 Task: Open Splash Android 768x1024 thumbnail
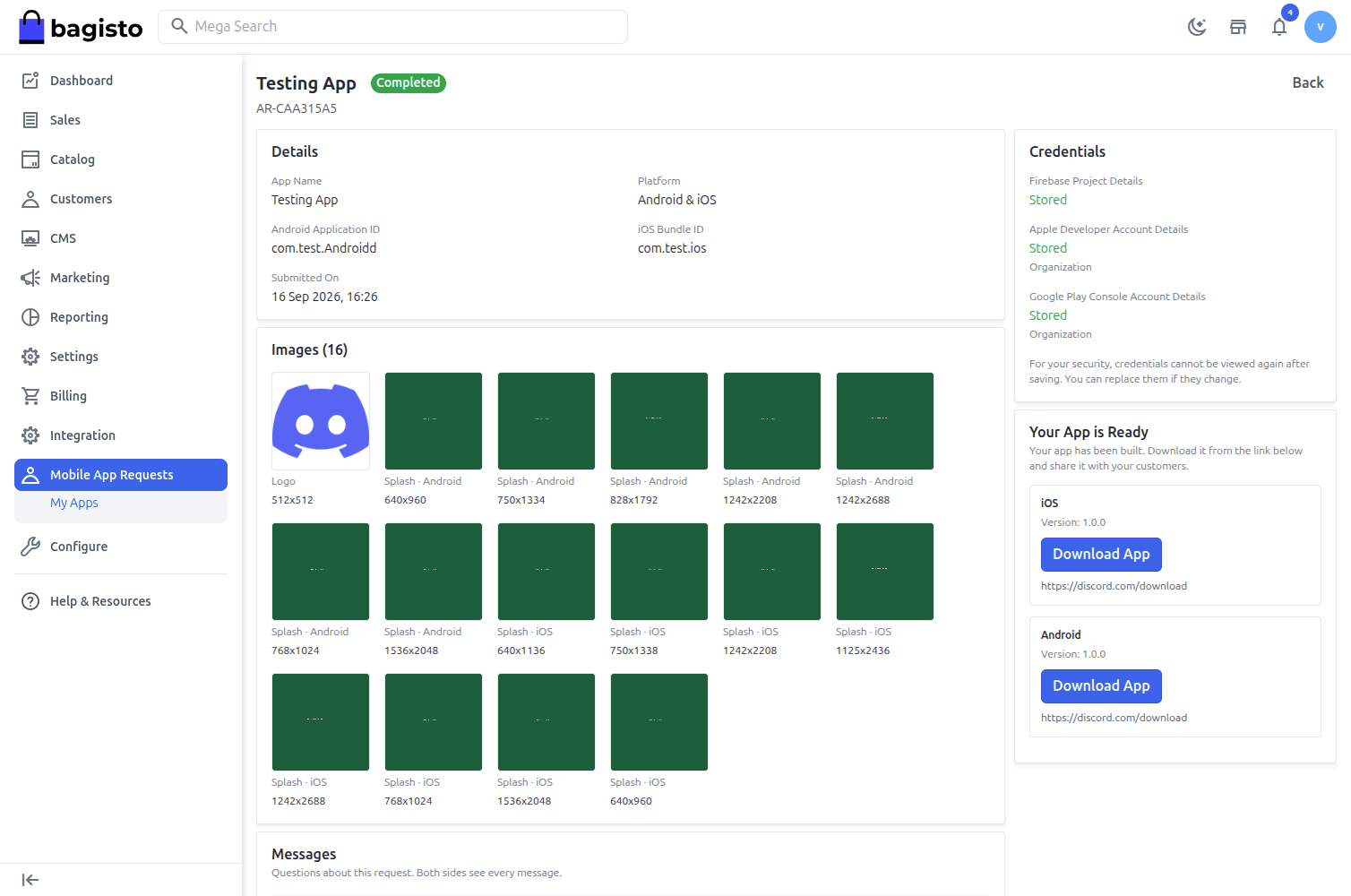321,572
